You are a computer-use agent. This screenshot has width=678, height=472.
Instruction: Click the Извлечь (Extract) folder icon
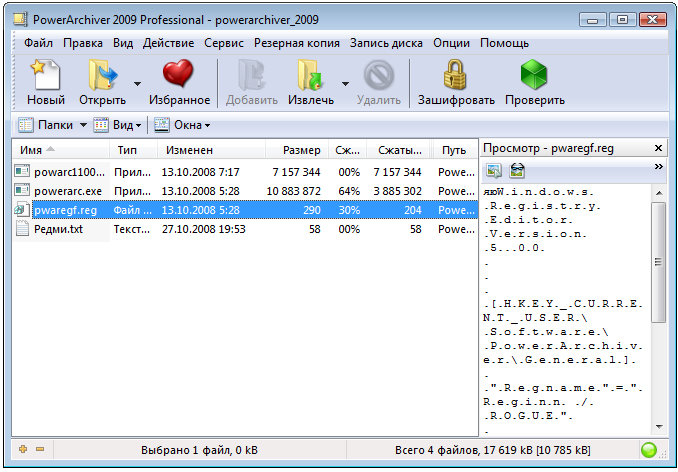click(311, 75)
